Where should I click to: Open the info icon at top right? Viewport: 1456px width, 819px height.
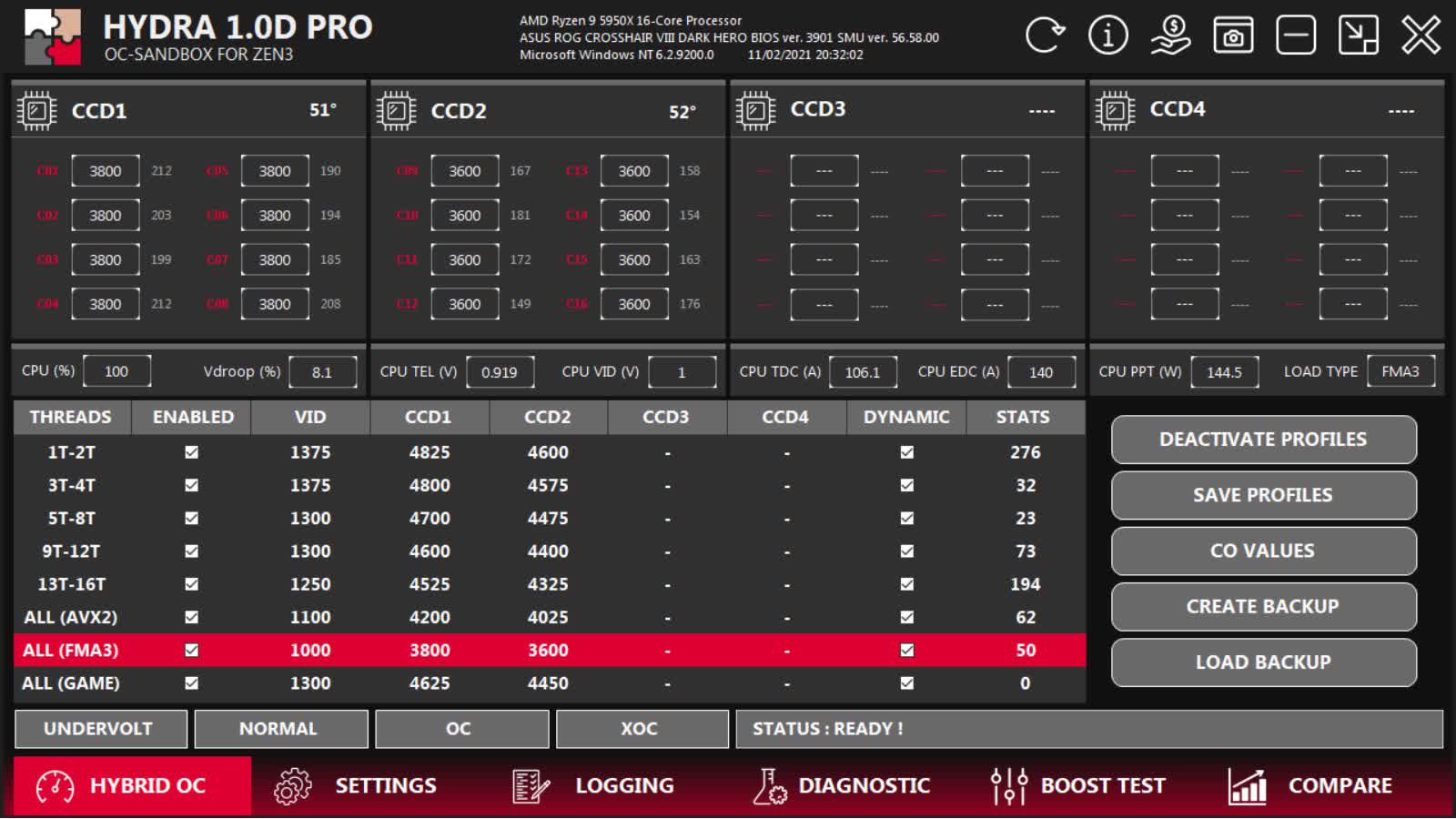pos(1107,36)
